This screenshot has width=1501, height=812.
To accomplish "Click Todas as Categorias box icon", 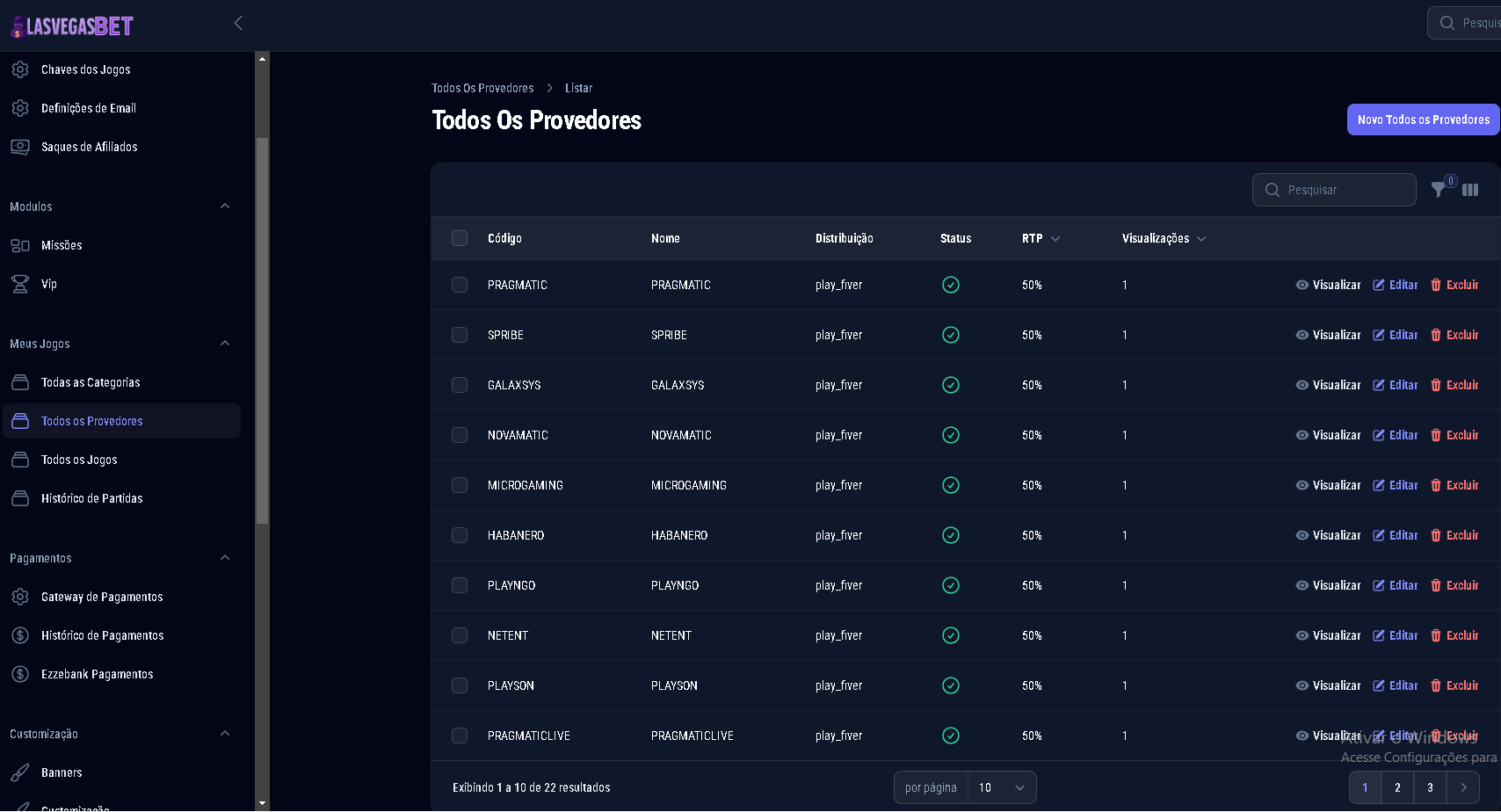I will coord(20,382).
